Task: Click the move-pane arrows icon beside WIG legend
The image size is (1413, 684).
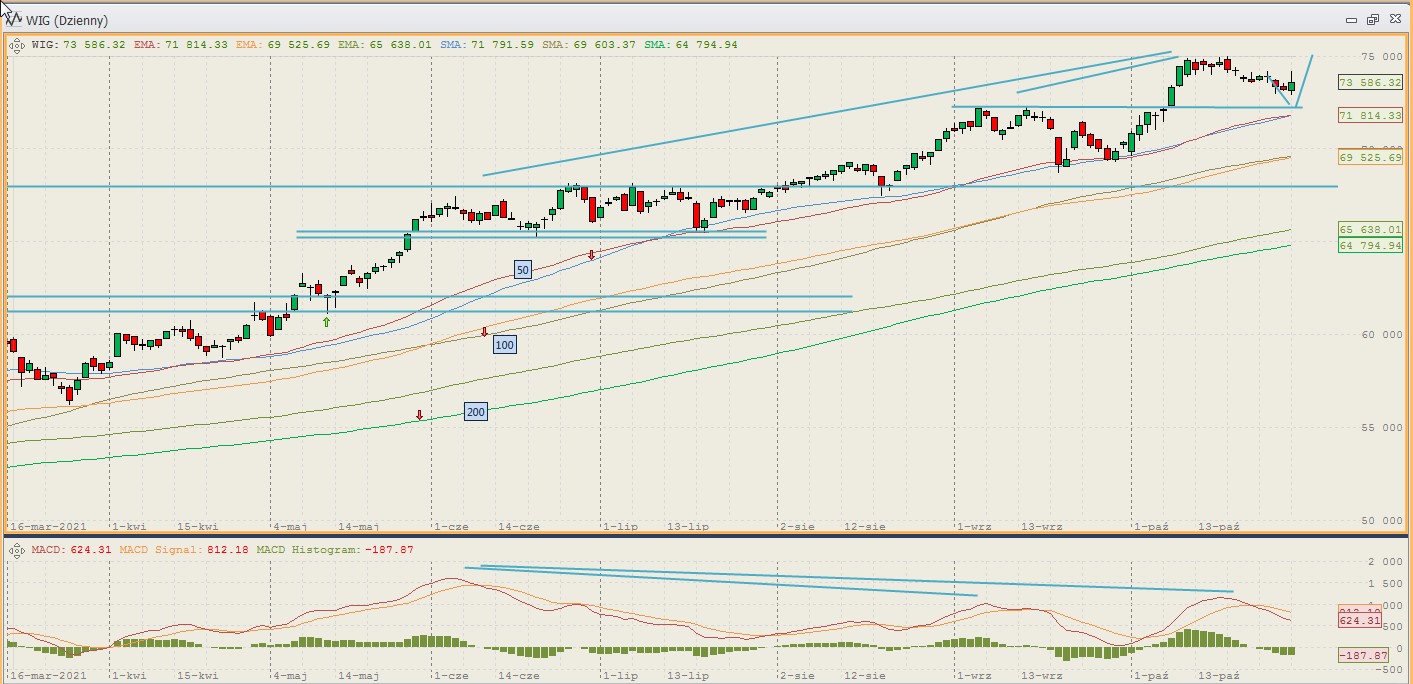Action: (x=16, y=45)
